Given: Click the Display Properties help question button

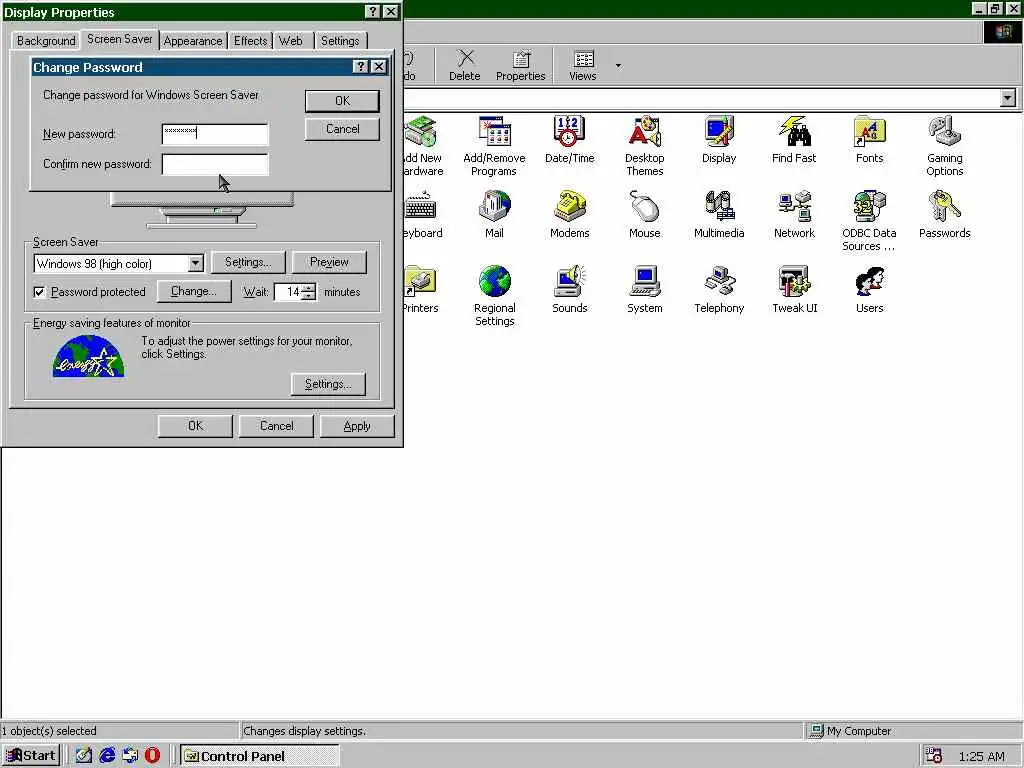Looking at the screenshot, I should pos(372,12).
